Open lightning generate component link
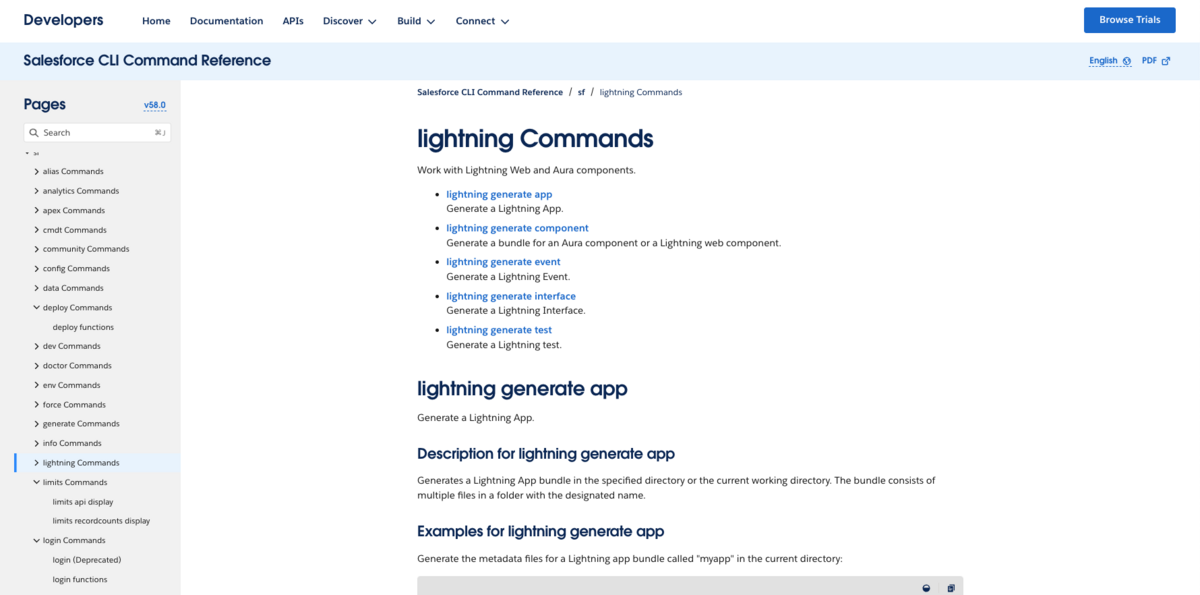 [x=517, y=228]
